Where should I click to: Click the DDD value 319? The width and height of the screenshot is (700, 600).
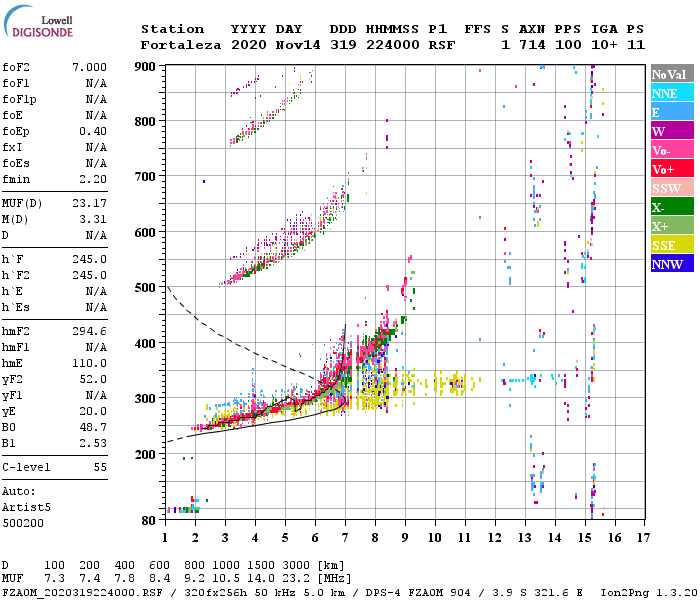[343, 45]
